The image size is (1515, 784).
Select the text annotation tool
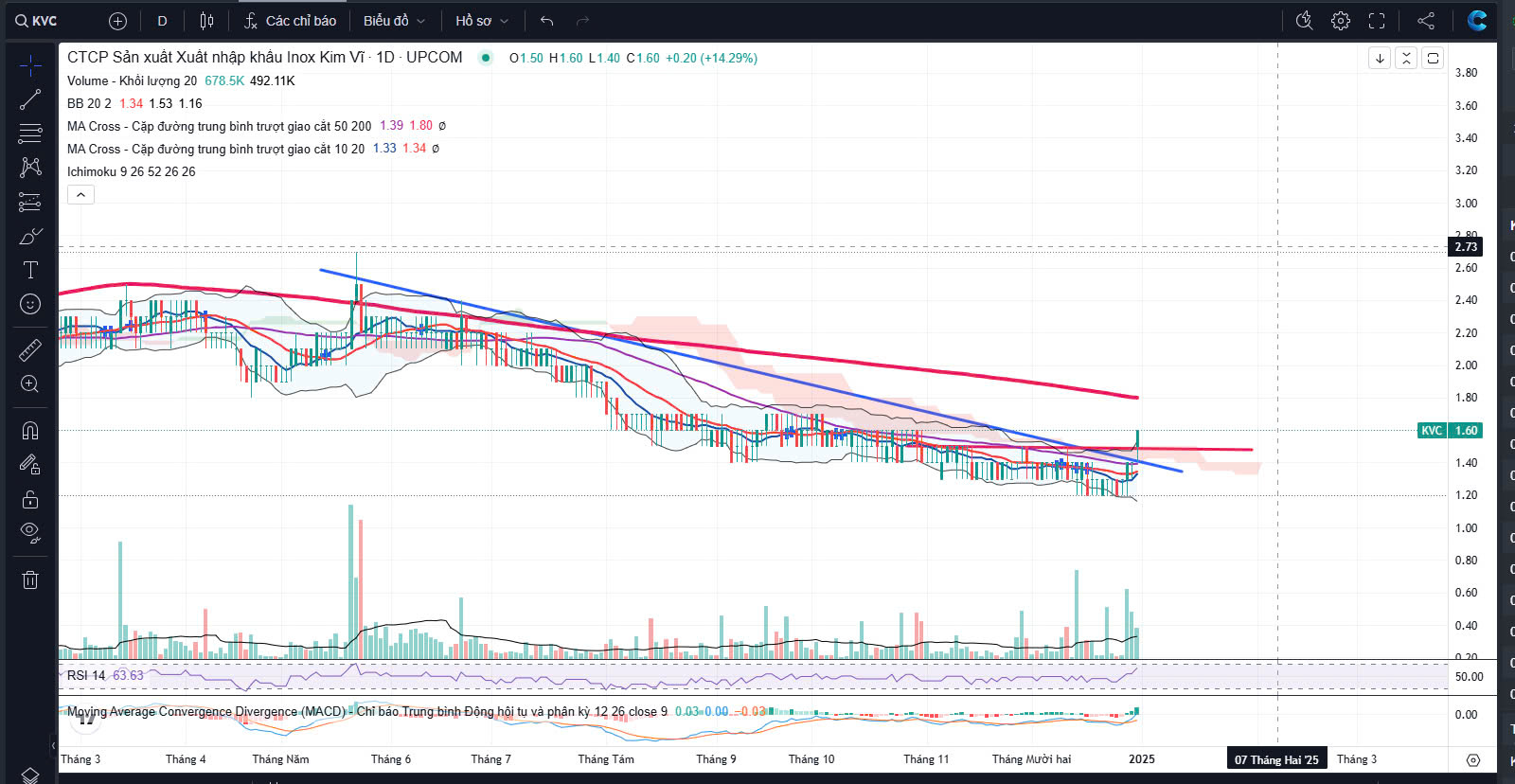[30, 270]
